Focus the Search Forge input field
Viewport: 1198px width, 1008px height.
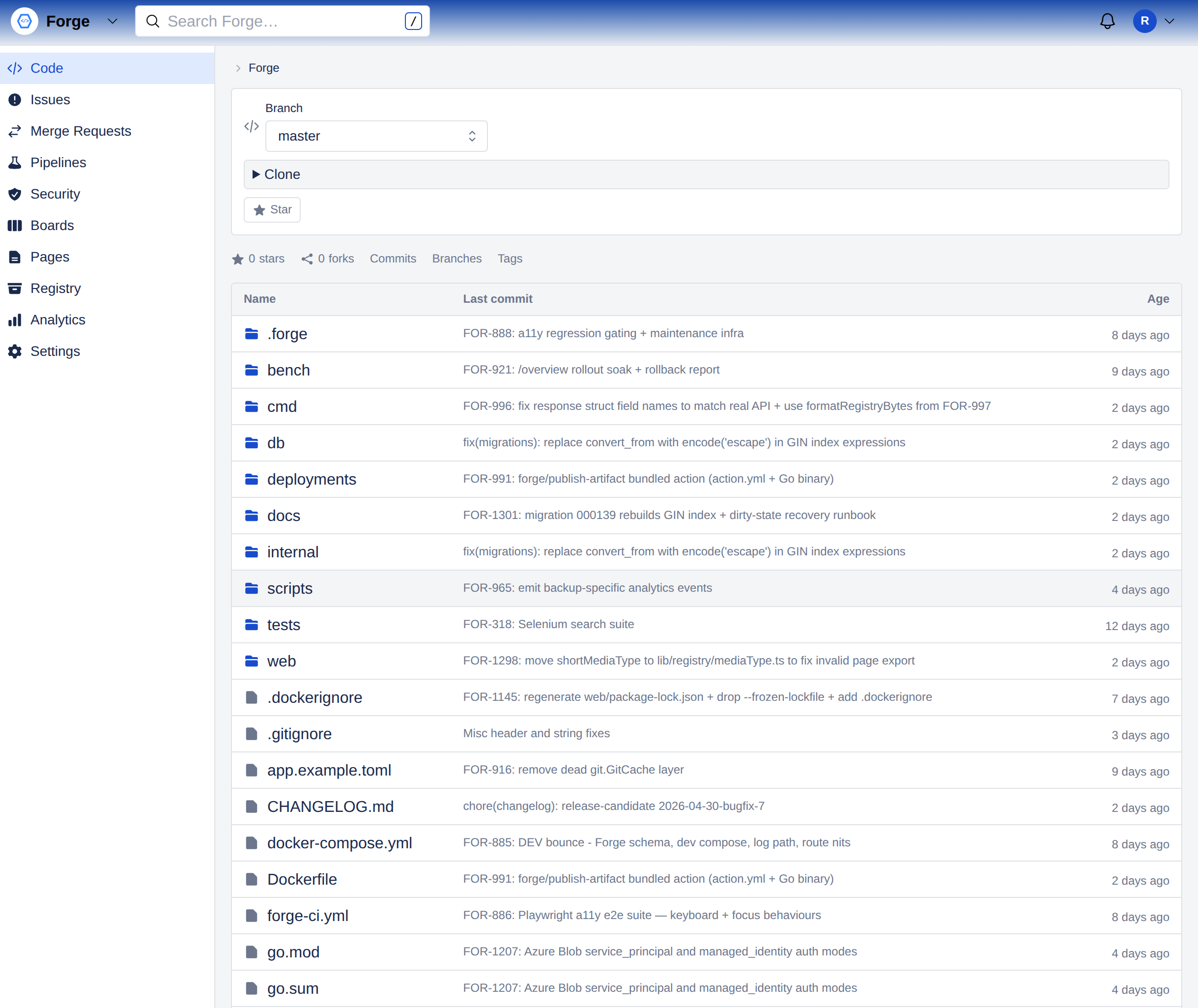click(x=282, y=21)
